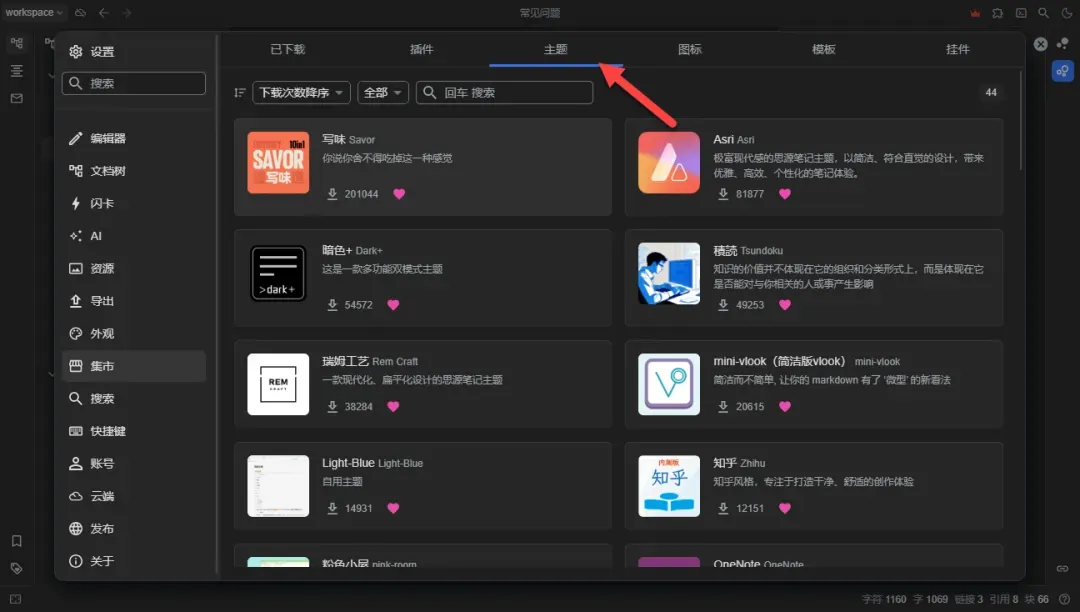Click the heart icon on Zhihu card

pos(785,509)
